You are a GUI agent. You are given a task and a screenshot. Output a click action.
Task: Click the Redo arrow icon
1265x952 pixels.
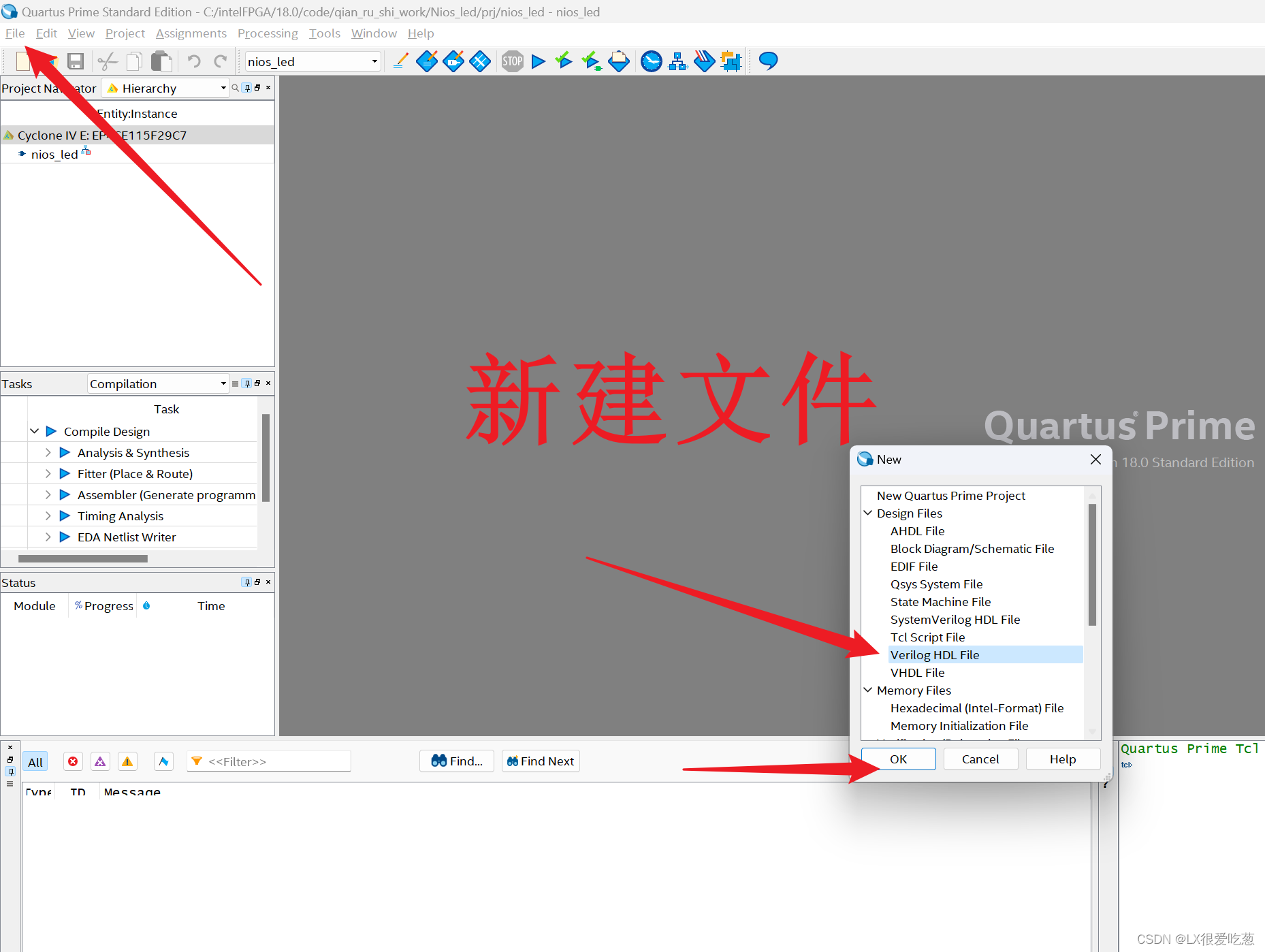coord(220,61)
